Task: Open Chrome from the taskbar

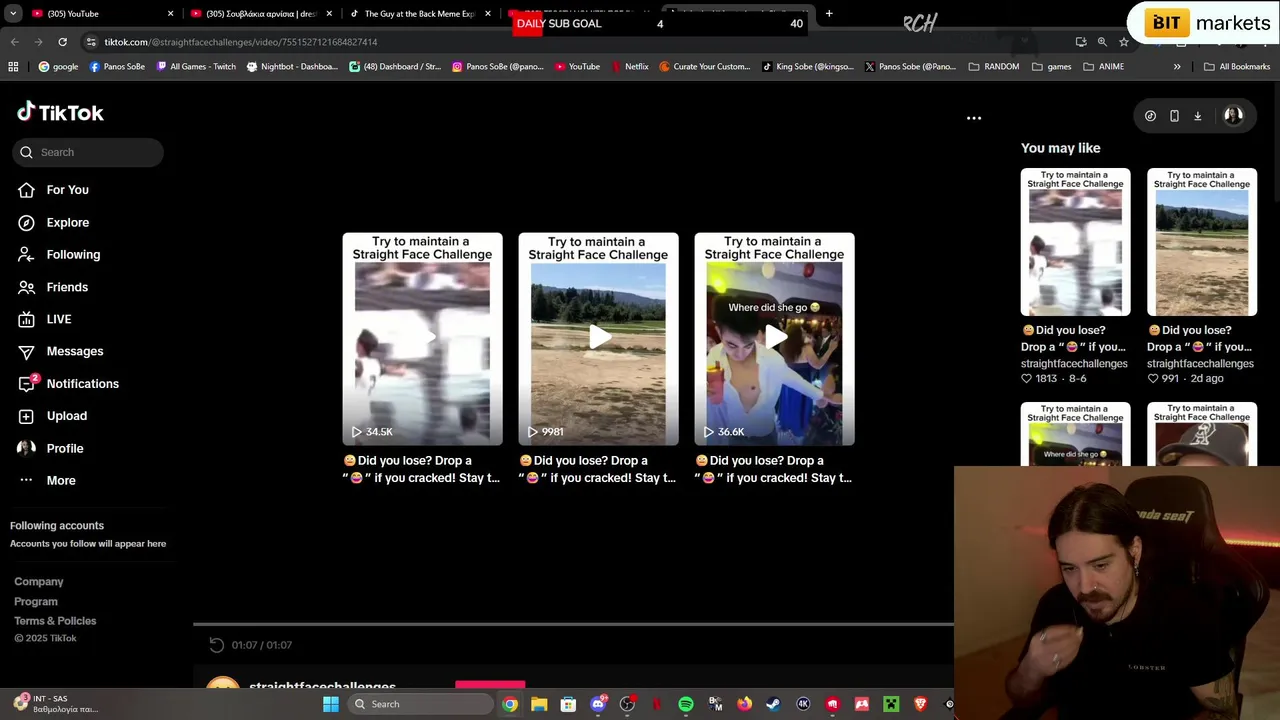Action: 510,704
